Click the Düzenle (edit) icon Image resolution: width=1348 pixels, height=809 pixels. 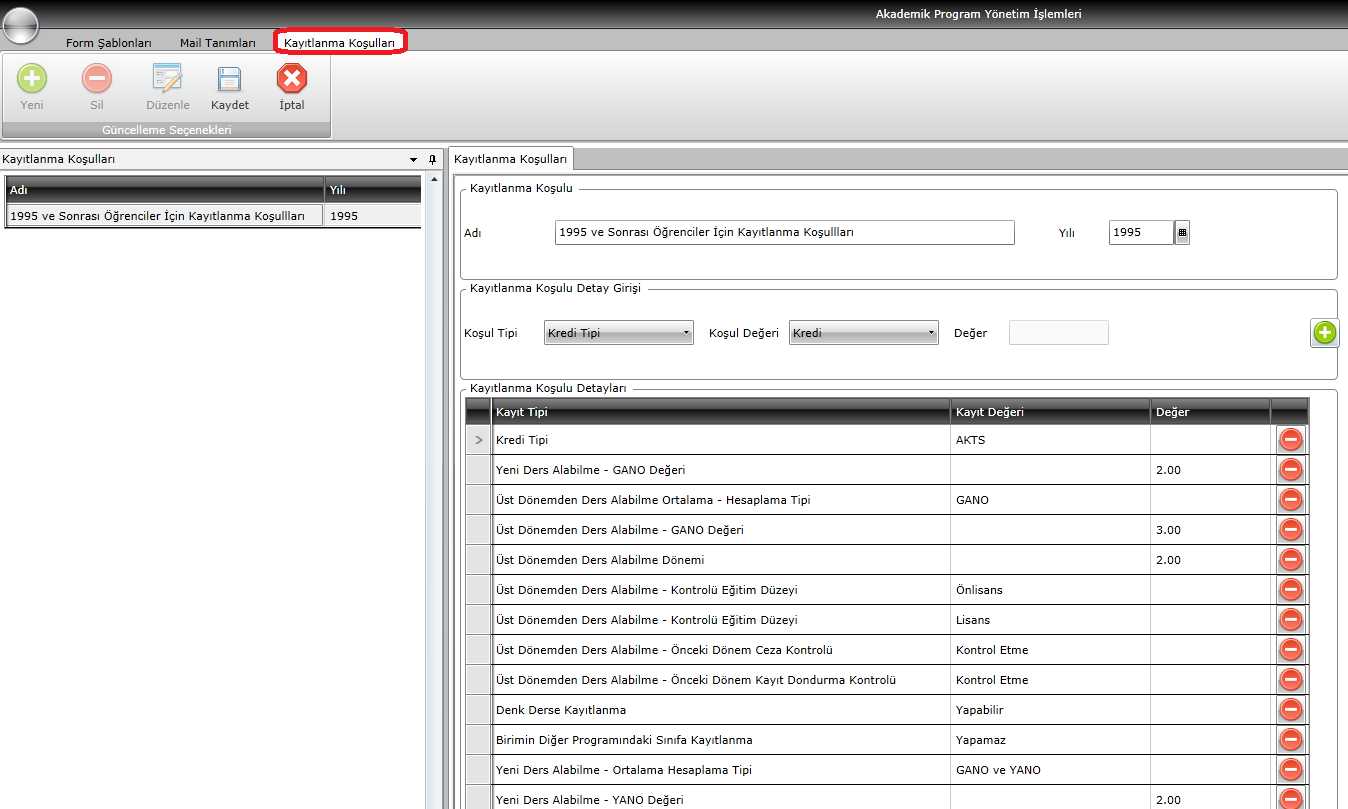click(x=167, y=79)
